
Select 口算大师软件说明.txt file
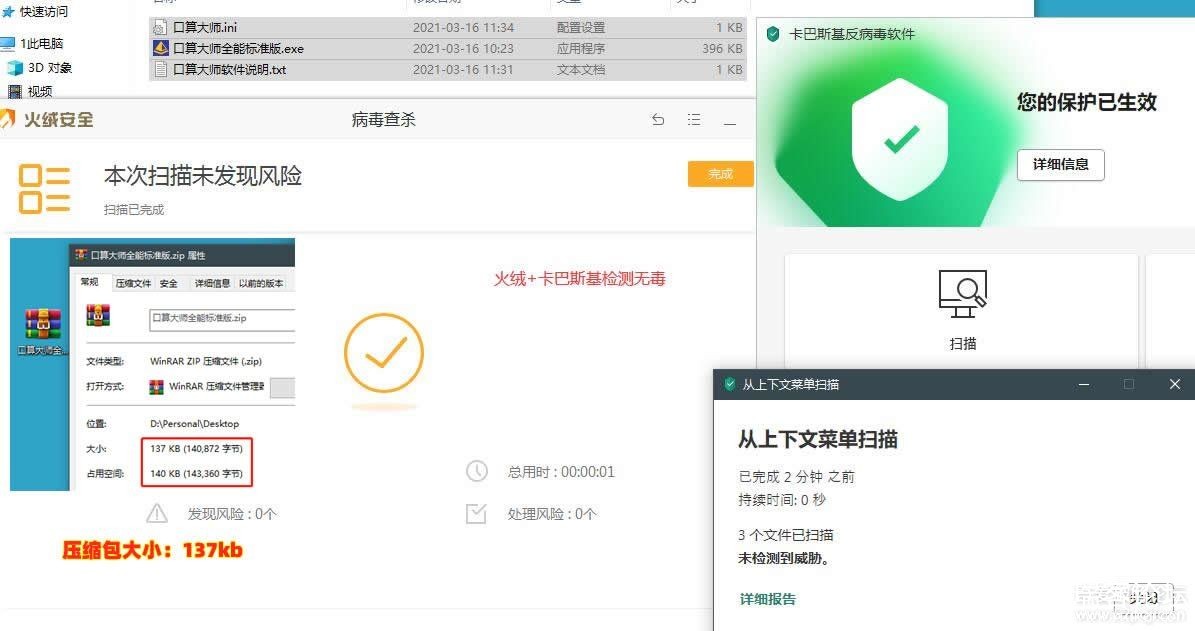pos(448,69)
